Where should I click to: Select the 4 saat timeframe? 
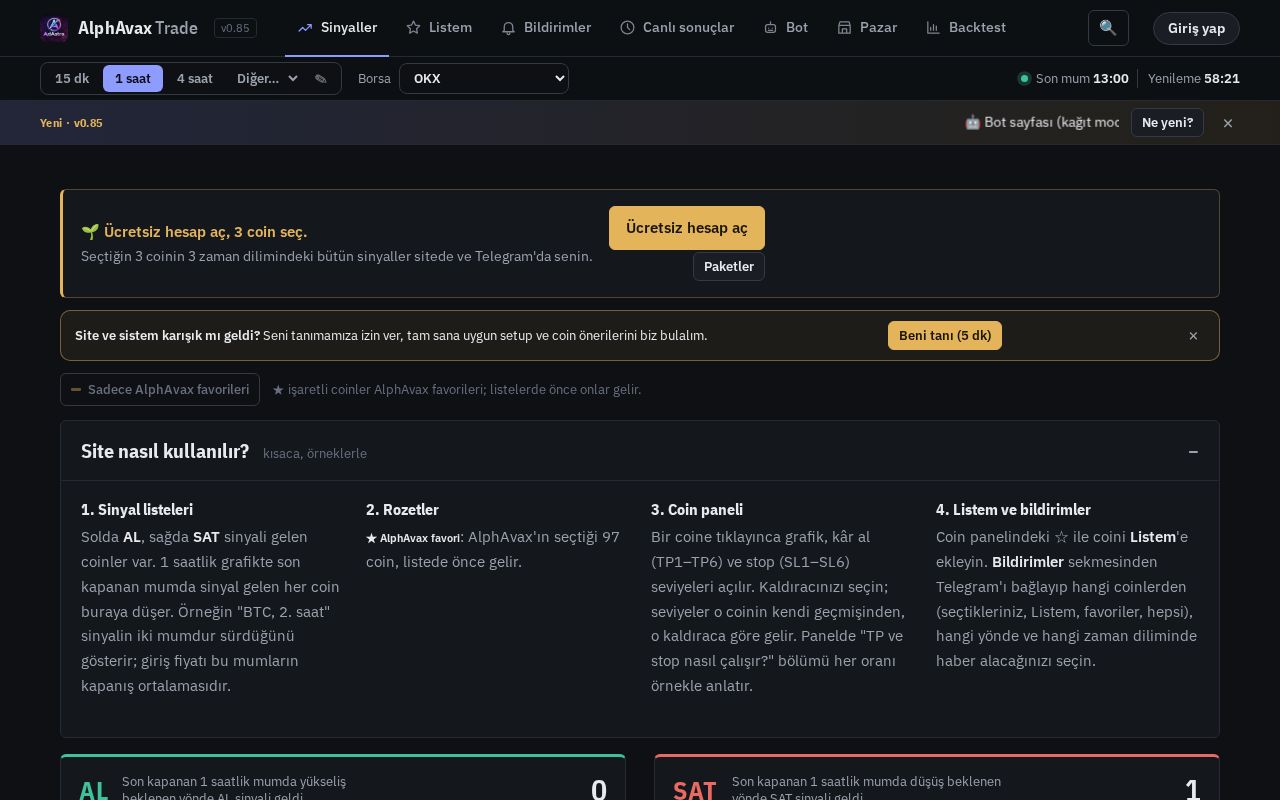coord(195,78)
